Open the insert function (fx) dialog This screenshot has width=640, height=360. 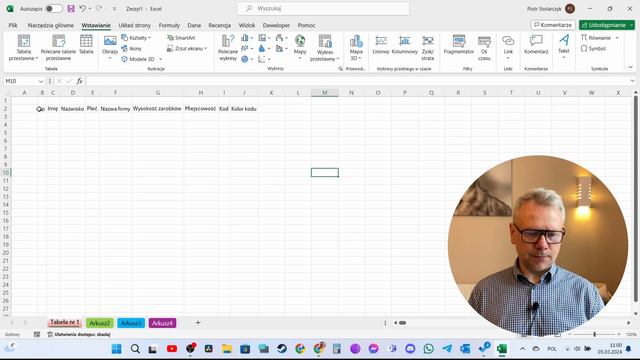point(79,81)
